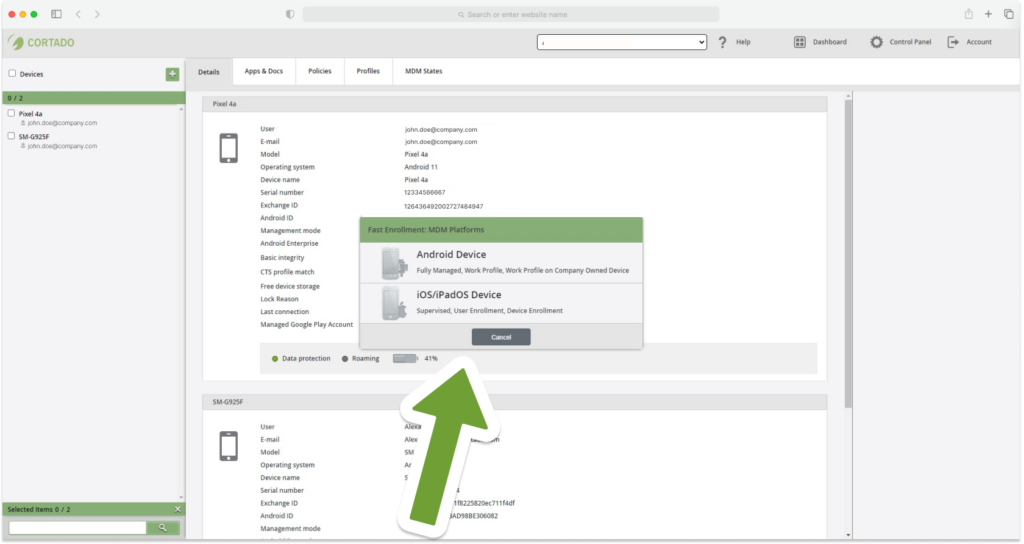Click the Account sign-out icon
The image size is (1024, 544).
[x=953, y=42]
